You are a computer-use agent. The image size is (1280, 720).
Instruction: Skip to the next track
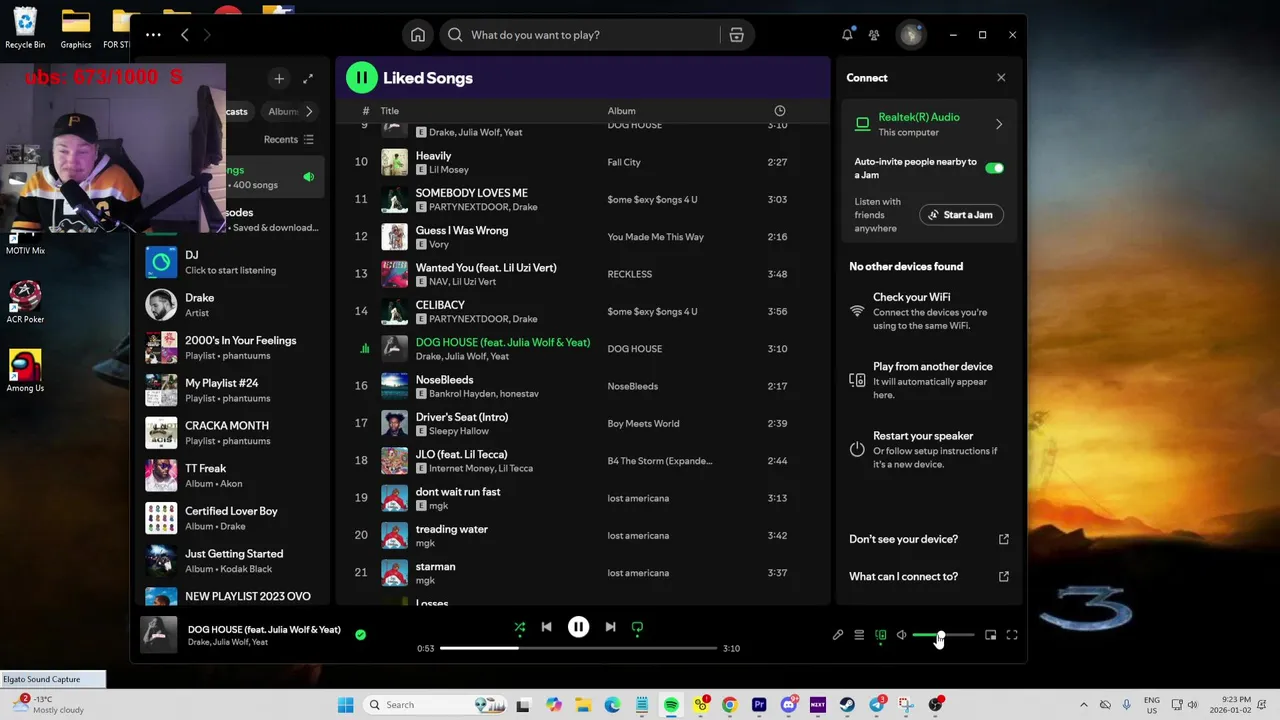coord(610,627)
